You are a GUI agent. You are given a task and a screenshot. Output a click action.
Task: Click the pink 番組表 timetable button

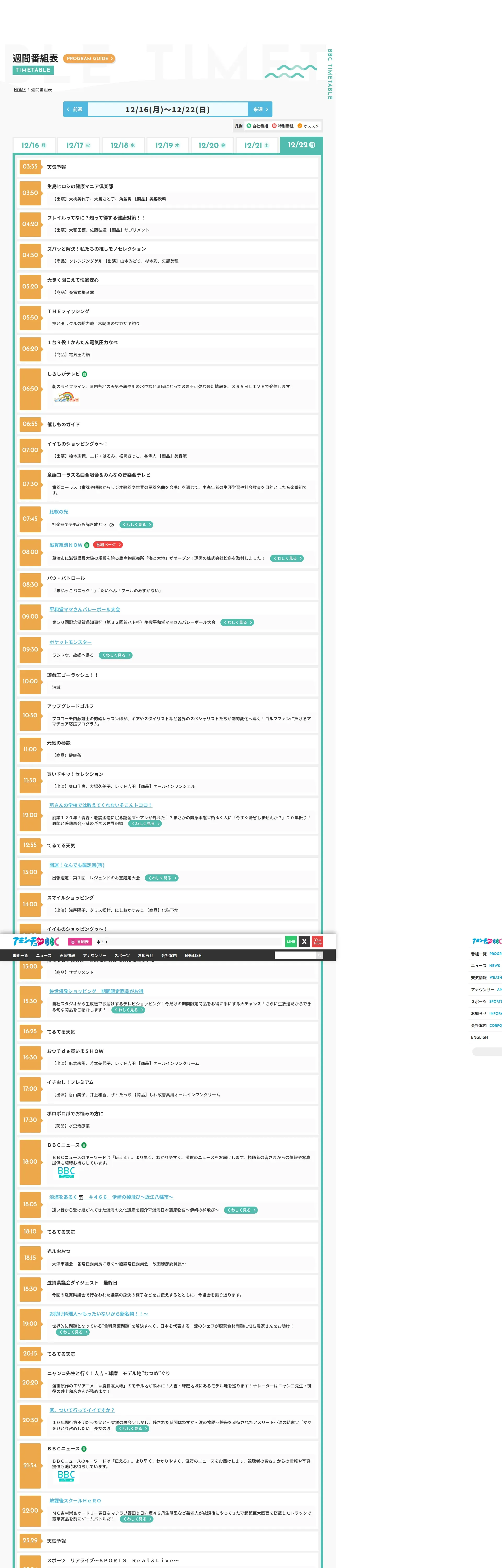[80, 942]
